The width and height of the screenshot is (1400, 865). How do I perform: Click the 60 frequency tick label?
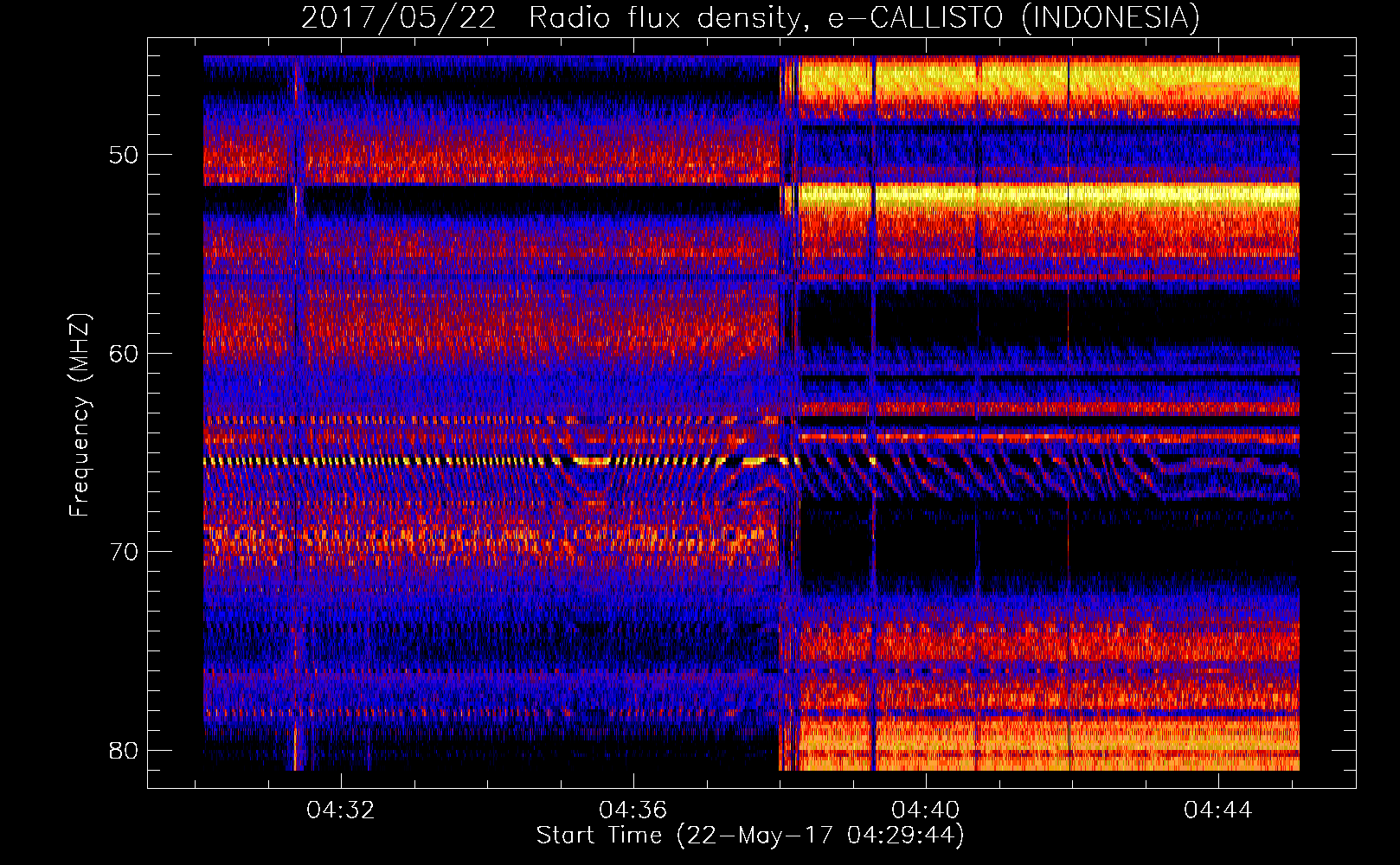(124, 353)
